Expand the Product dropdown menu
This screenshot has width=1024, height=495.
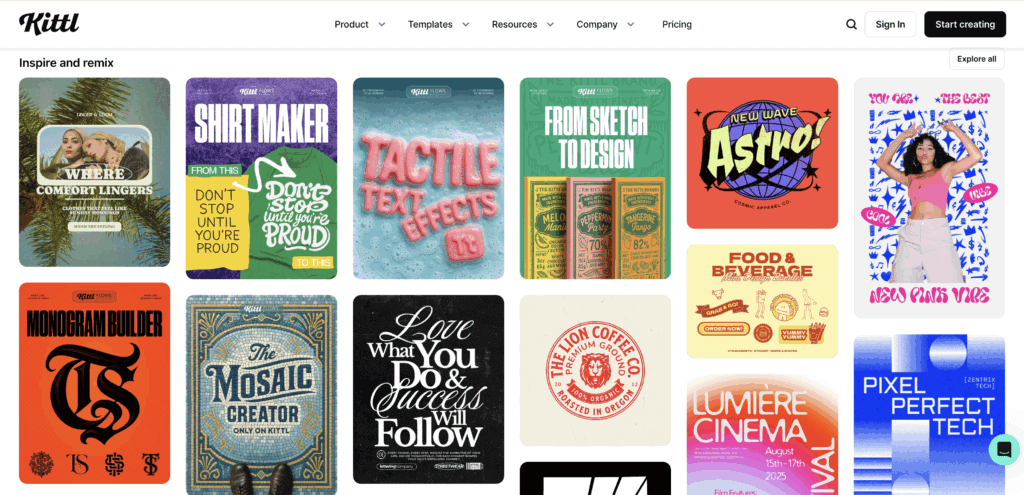point(360,24)
